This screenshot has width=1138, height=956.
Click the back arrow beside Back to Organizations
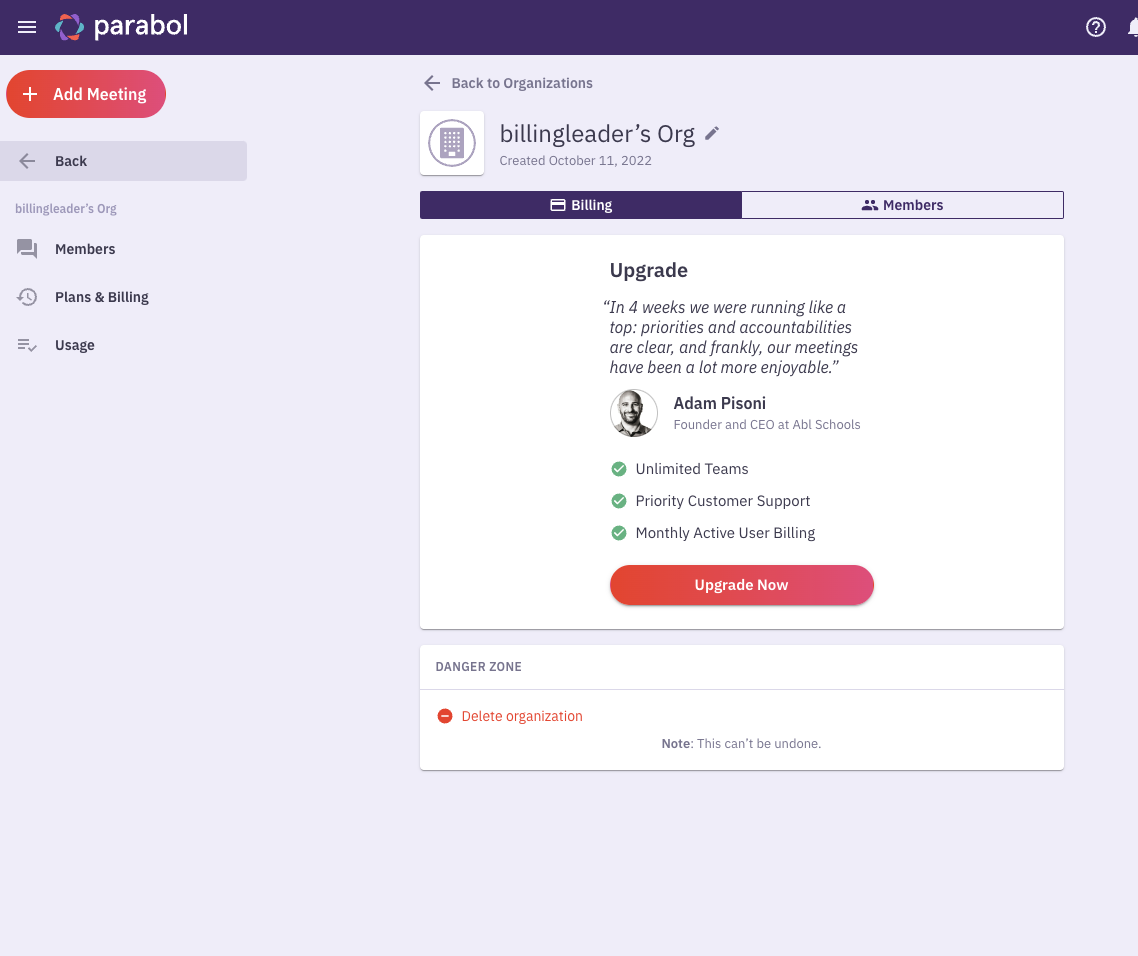(431, 83)
